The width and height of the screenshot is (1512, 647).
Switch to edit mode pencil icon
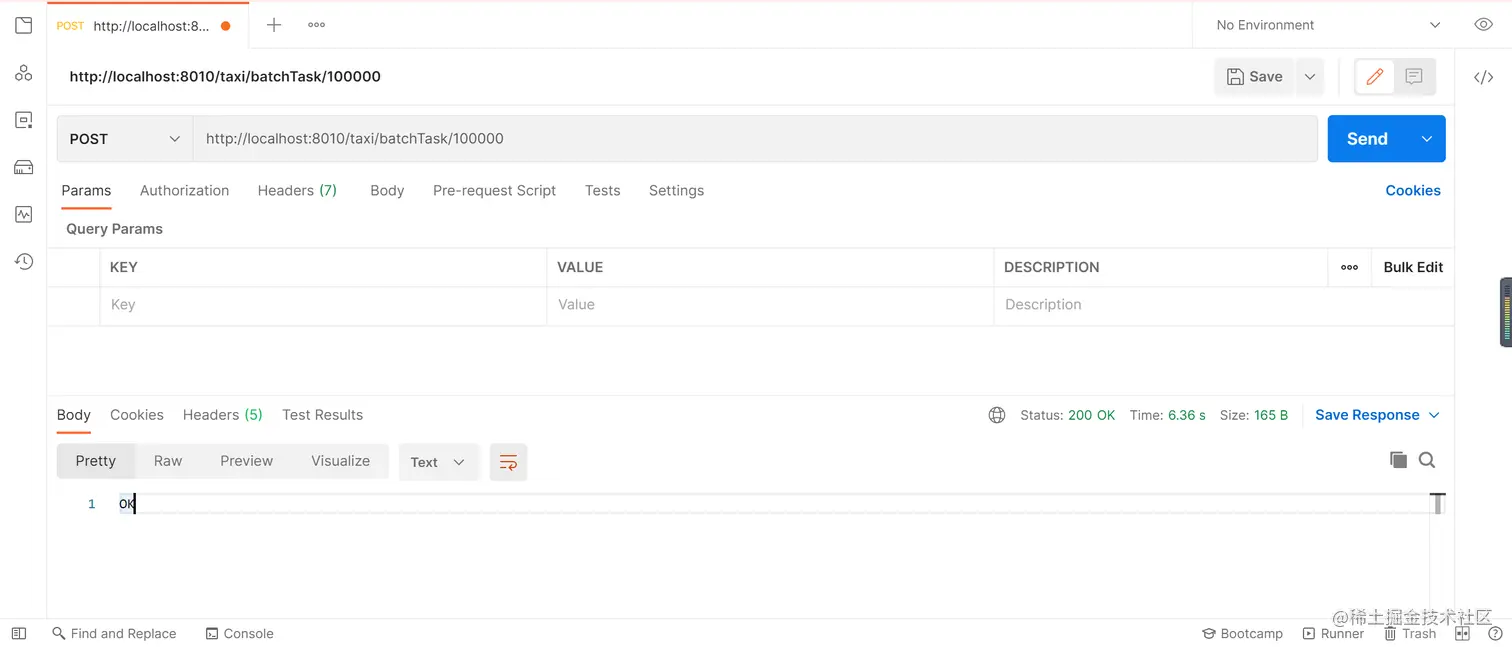pos(1375,76)
